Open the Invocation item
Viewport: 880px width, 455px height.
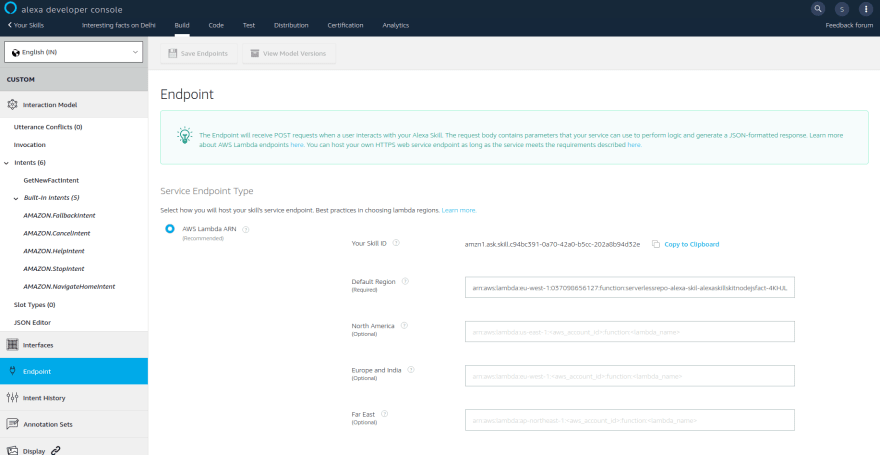tap(30, 145)
